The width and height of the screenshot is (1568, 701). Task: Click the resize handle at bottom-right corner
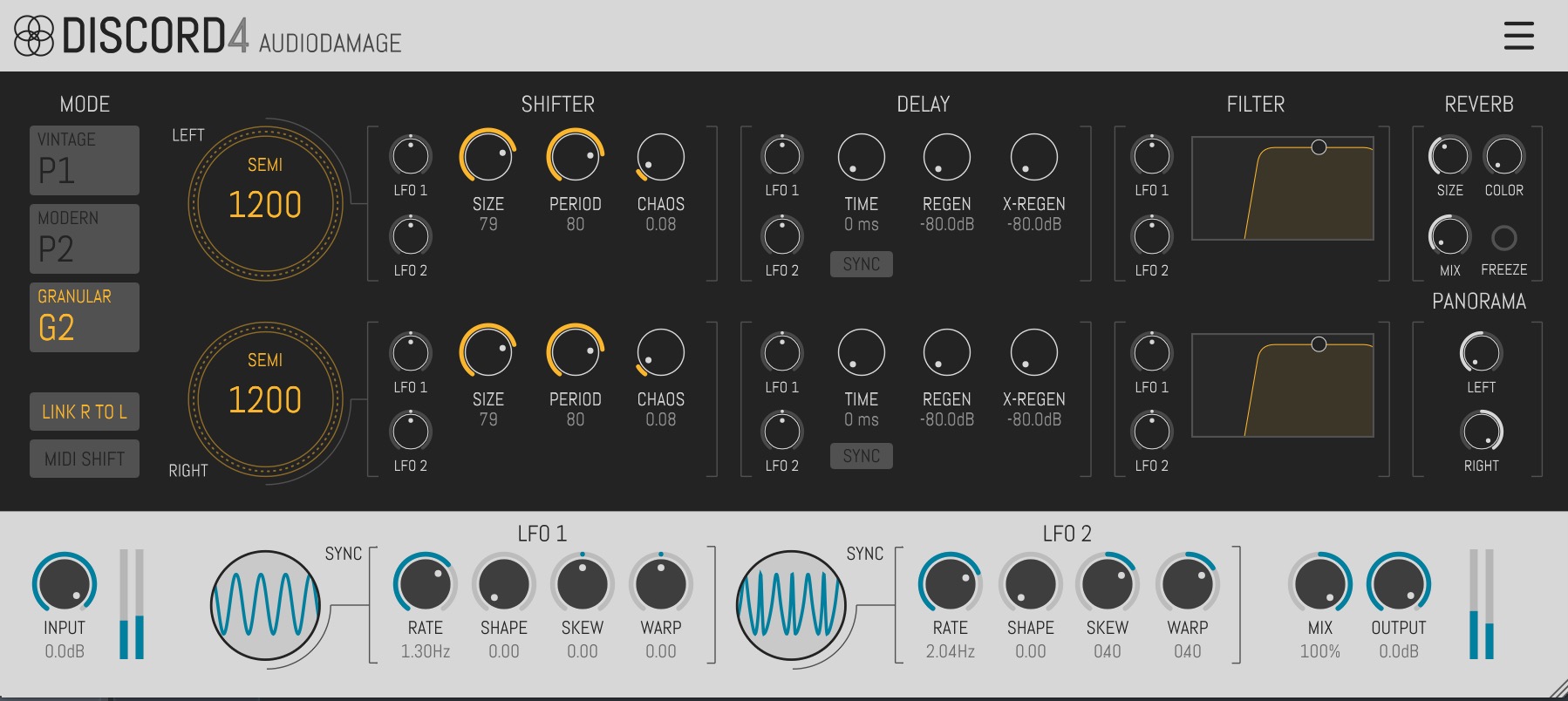1558,691
